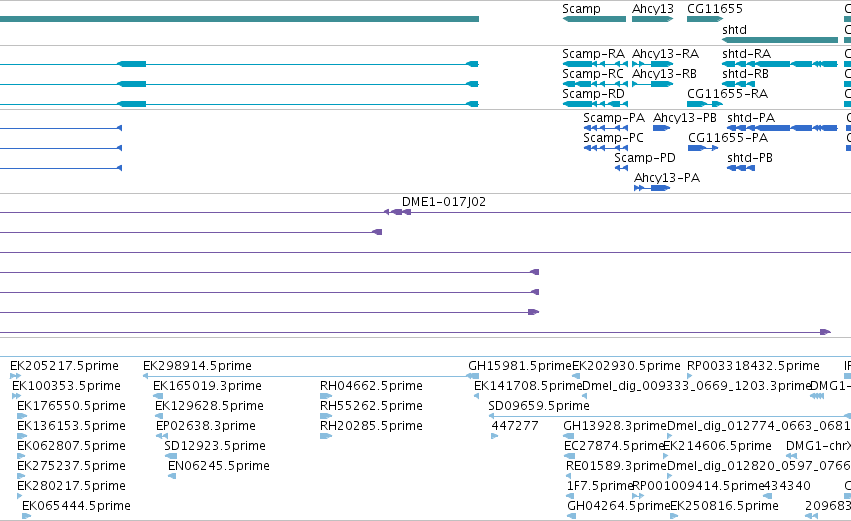The height and width of the screenshot is (521, 851).
Task: Select transcript shtd-RB
Action: (x=745, y=74)
